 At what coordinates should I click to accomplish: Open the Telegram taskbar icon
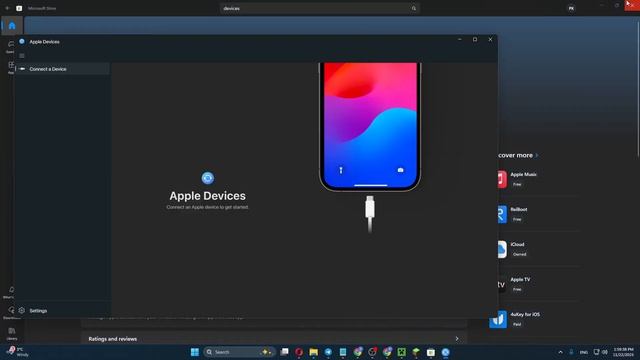pos(328,352)
